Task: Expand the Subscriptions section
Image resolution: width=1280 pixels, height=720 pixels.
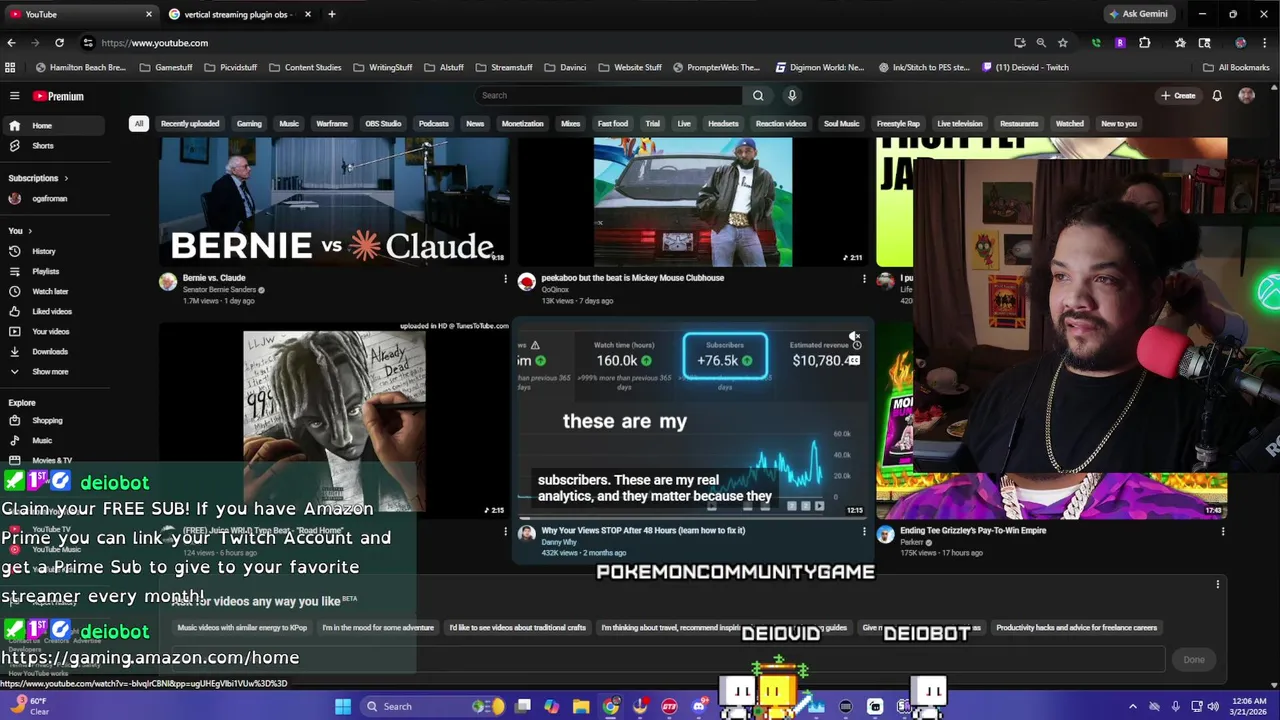Action: tap(38, 178)
